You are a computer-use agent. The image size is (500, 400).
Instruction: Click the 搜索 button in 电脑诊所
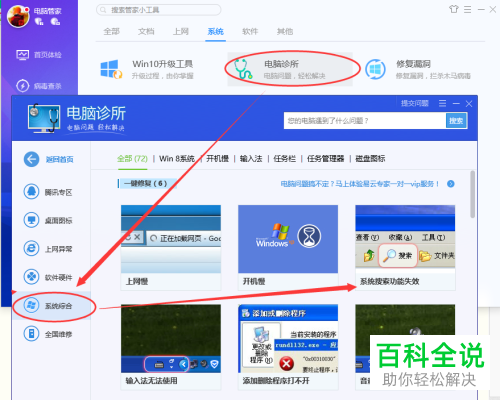tap(456, 121)
